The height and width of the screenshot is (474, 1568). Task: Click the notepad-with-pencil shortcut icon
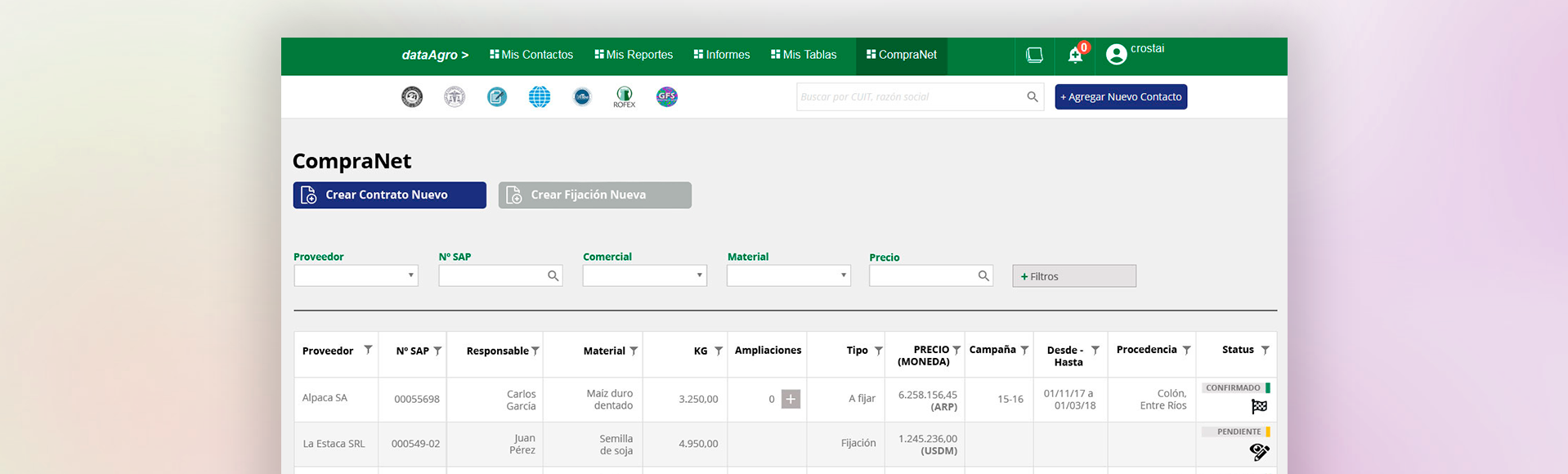[x=497, y=96]
